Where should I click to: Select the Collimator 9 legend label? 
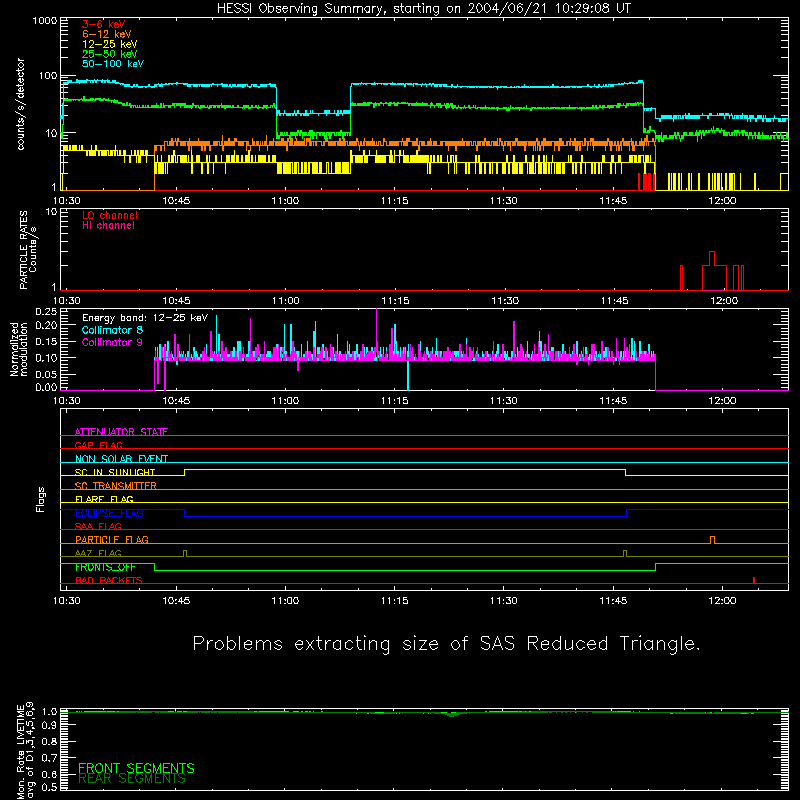click(x=112, y=342)
